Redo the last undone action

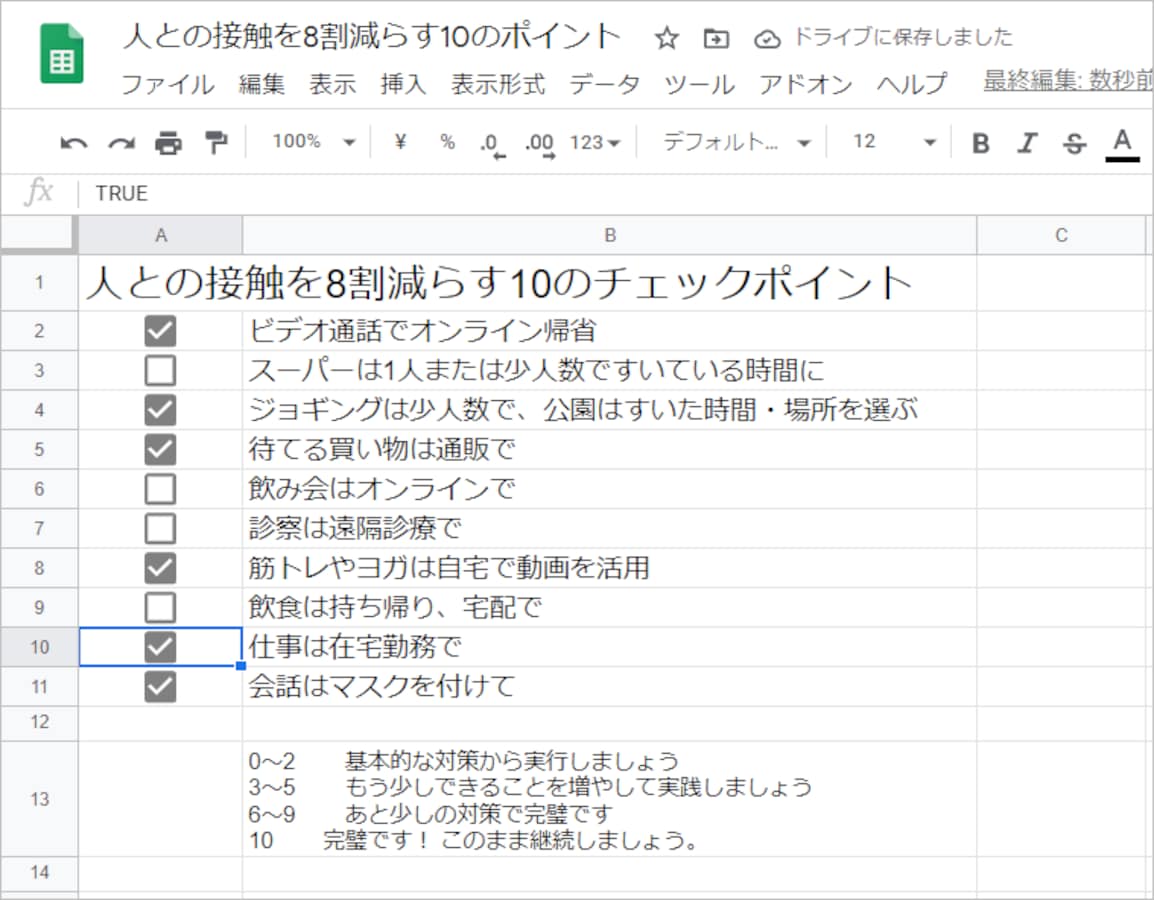coord(121,143)
